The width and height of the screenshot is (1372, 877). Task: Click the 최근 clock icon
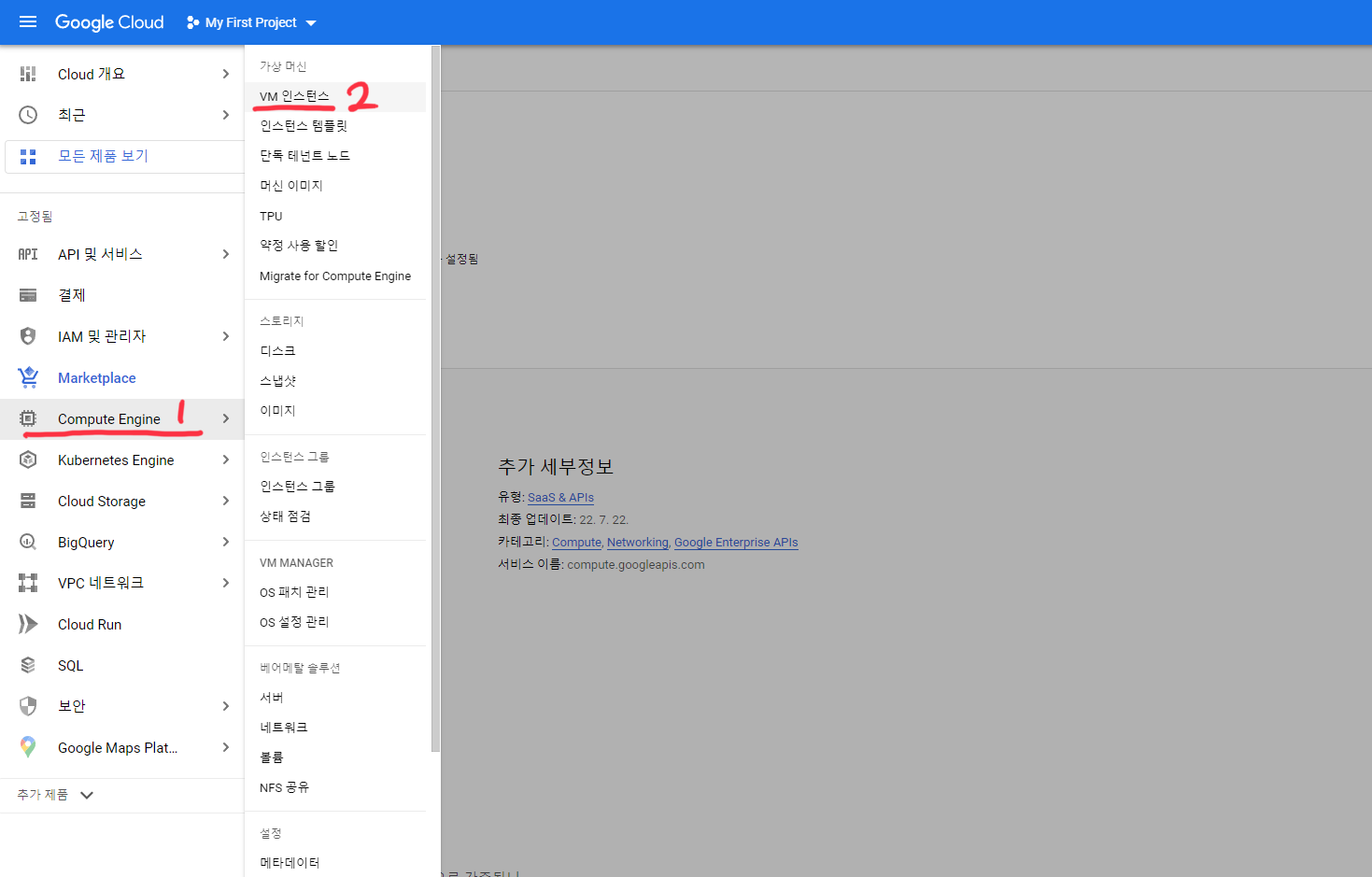[28, 115]
